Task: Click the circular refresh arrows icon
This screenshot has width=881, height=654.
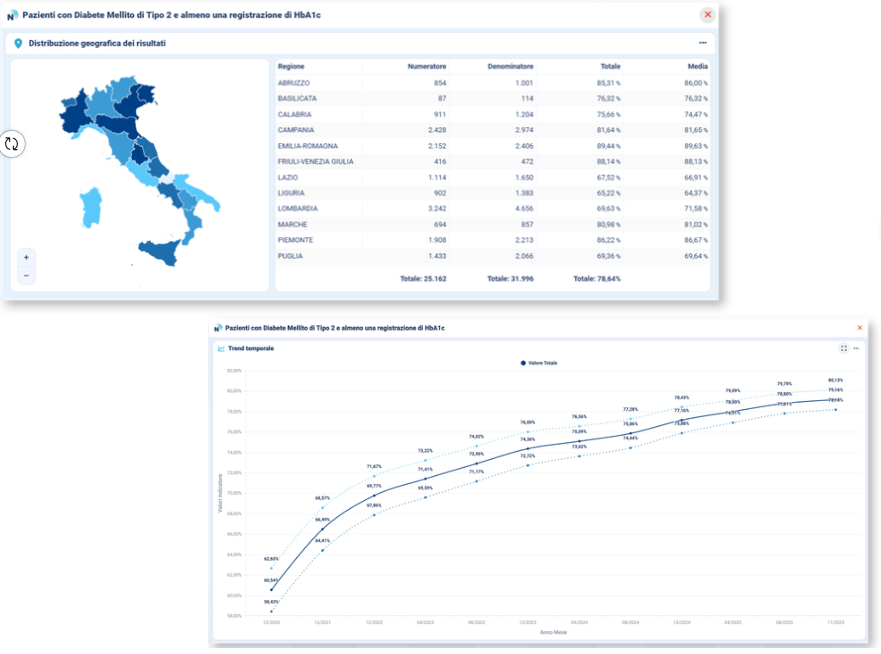Action: coord(12,143)
